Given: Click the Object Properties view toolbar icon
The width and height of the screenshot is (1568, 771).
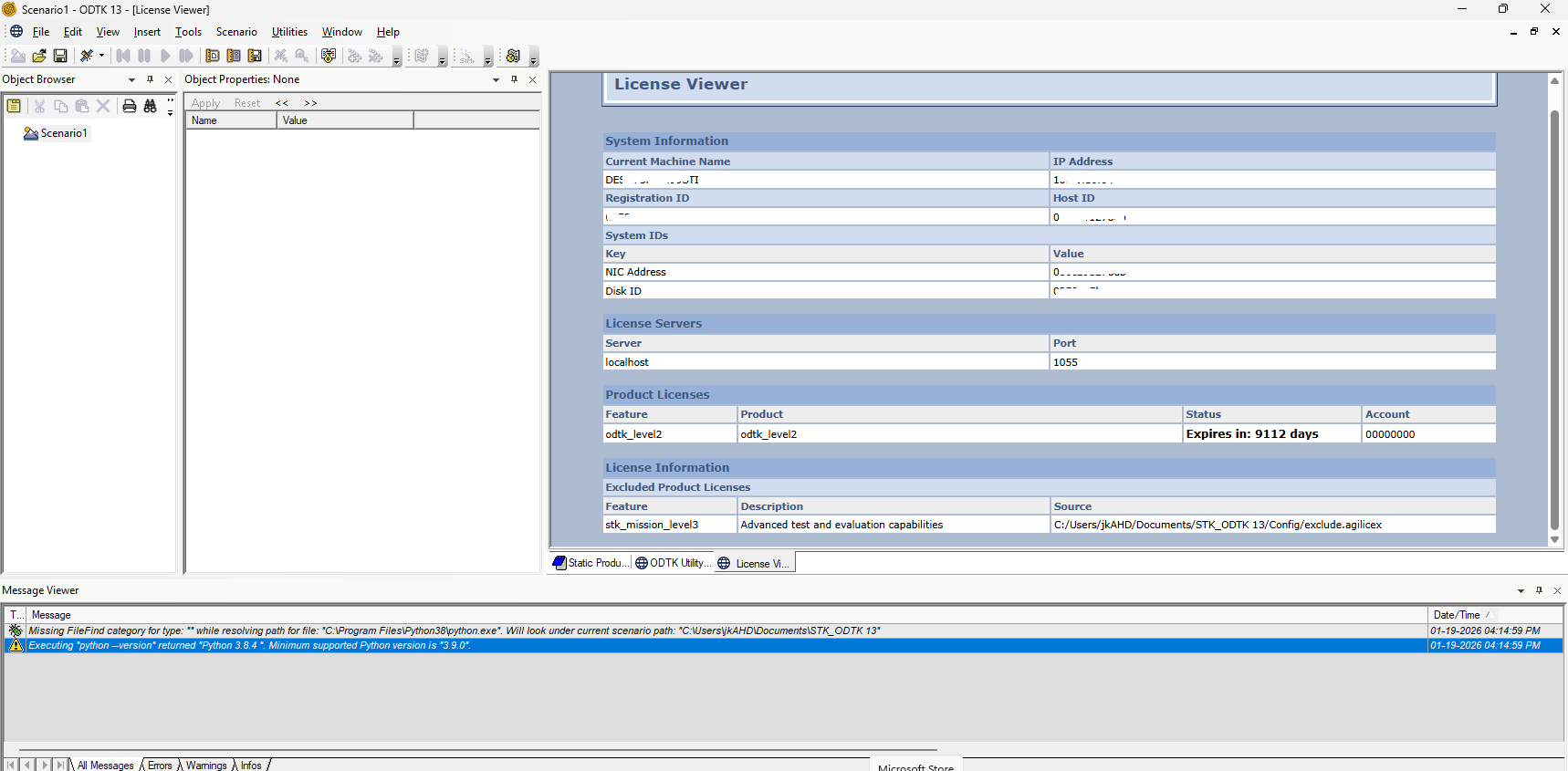Looking at the screenshot, I should click(234, 56).
